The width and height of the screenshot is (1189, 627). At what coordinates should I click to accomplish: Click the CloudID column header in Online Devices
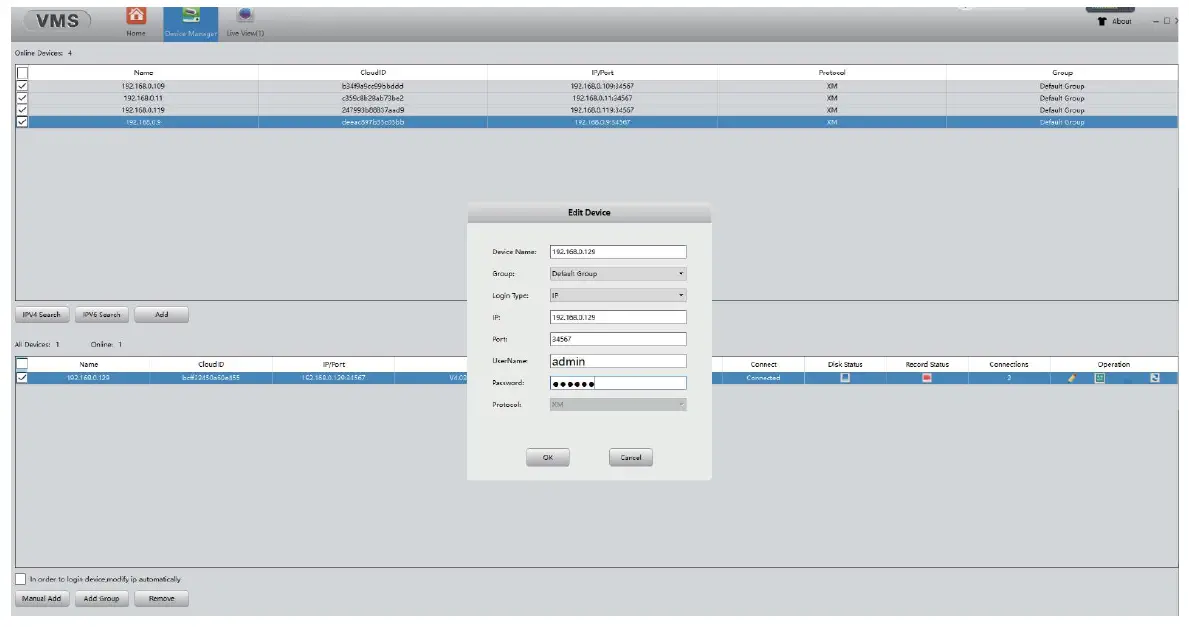coord(372,73)
